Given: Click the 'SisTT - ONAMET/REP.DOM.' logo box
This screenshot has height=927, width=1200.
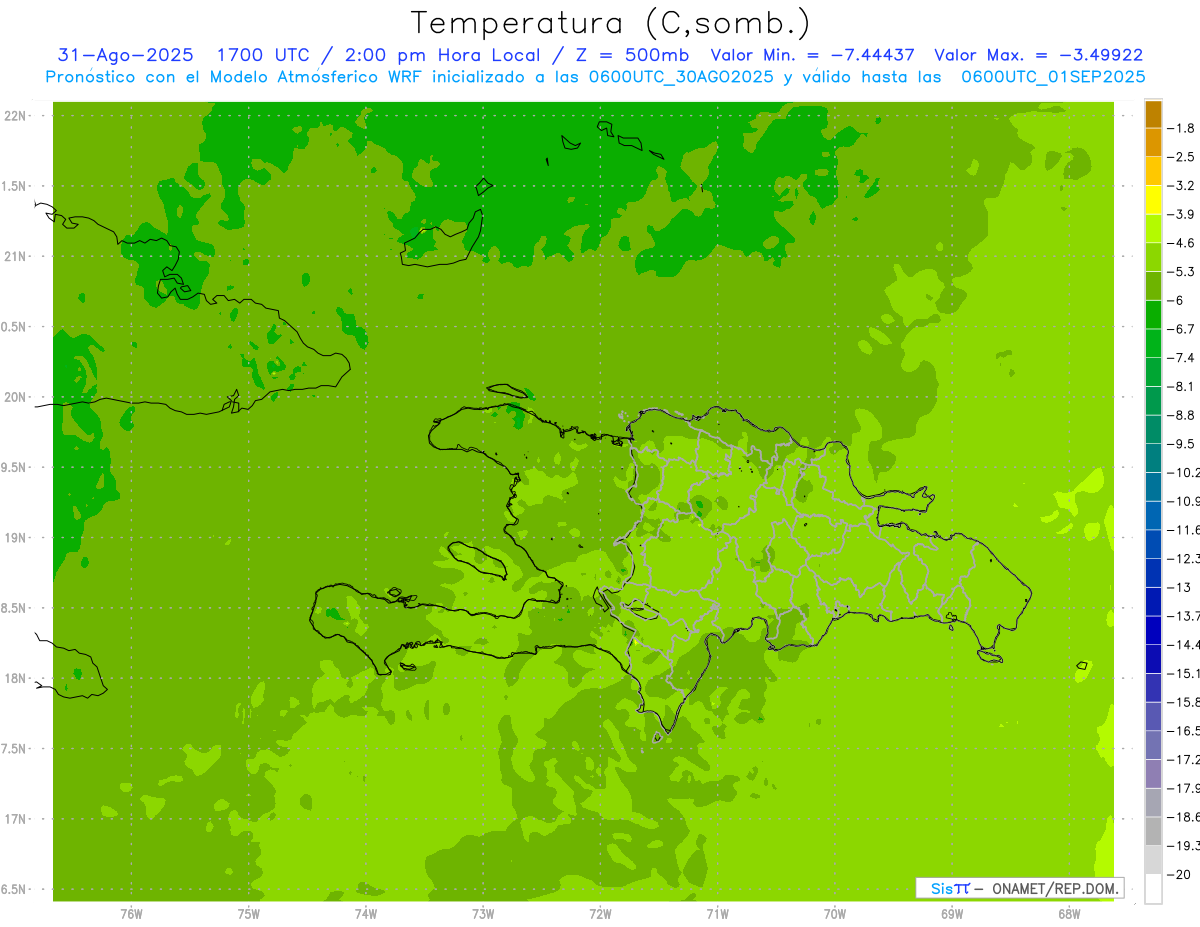Looking at the screenshot, I should (1019, 888).
